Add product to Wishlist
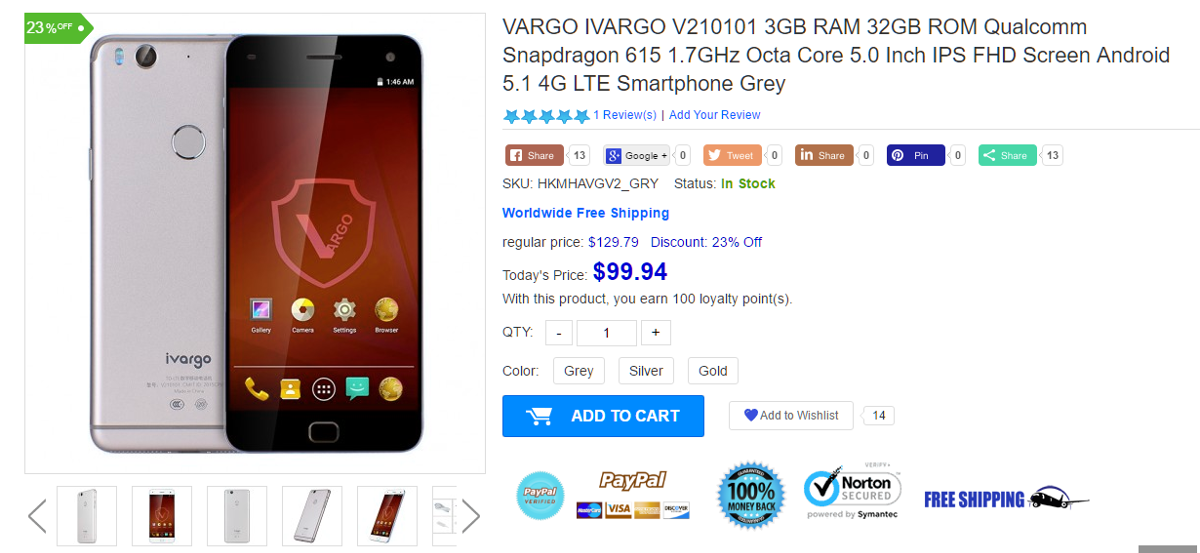This screenshot has width=1200, height=553. (x=791, y=416)
